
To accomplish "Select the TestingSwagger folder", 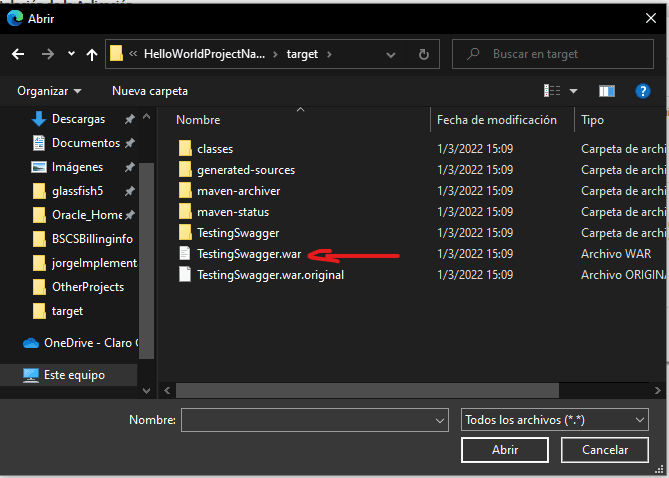I will pos(238,233).
